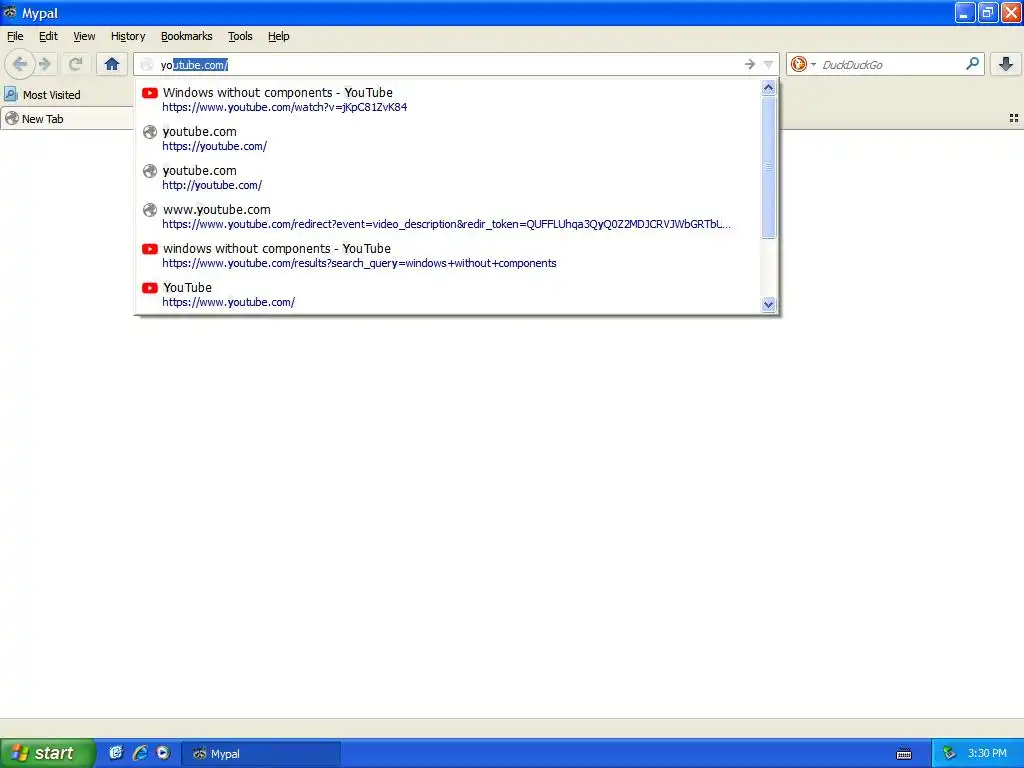Launch Windows Media Player from quick launch
Image resolution: width=1024 pixels, height=768 pixels.
click(163, 753)
